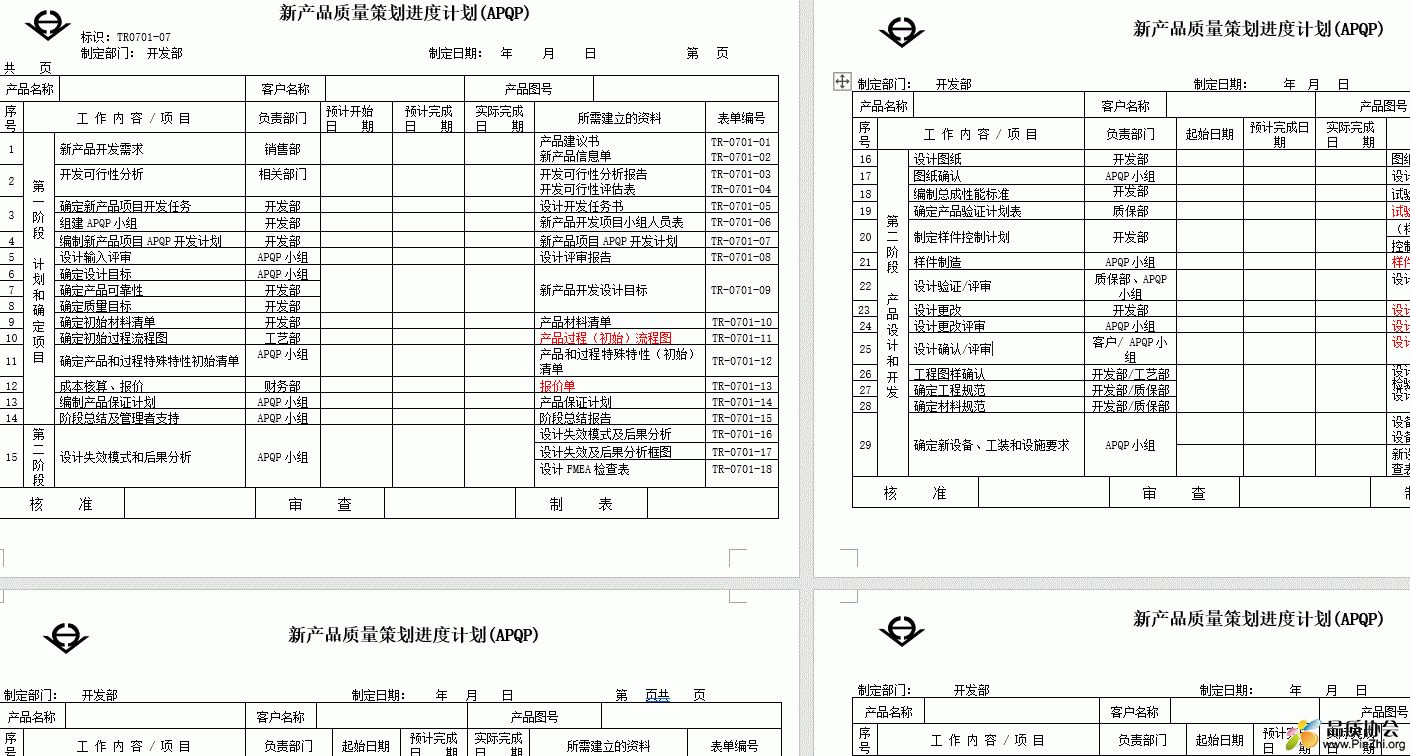Click 编制产品保证计划 row text
Screen dimensions: 1410x756
click(x=107, y=402)
